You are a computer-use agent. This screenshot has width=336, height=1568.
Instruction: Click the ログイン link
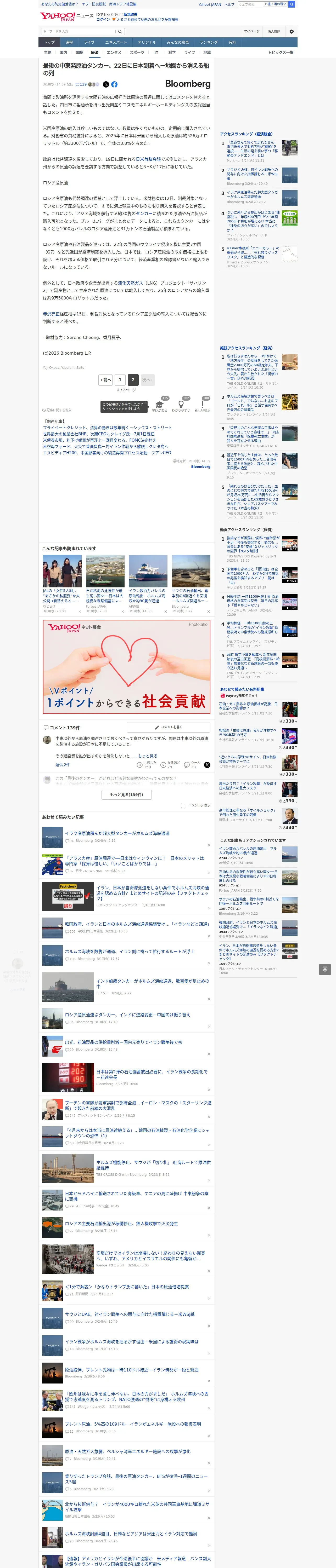pyautogui.click(x=103, y=20)
